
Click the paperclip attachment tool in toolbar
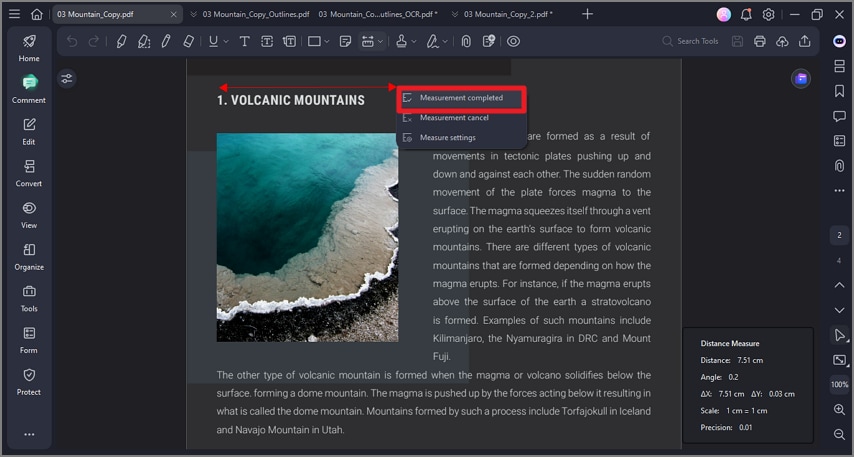[x=466, y=41]
